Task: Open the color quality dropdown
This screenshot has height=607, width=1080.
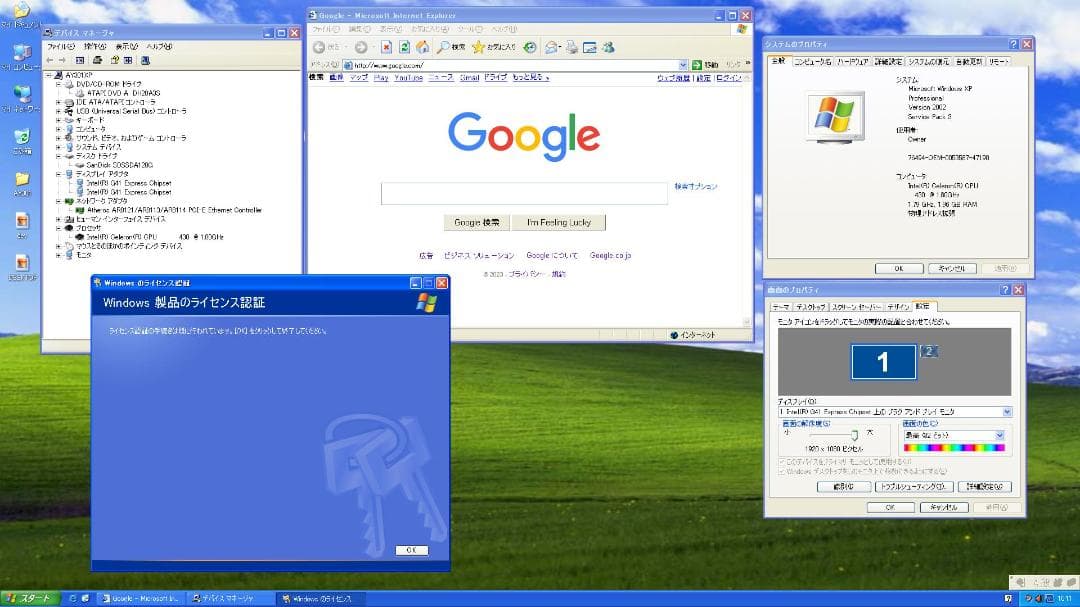Action: 1000,435
